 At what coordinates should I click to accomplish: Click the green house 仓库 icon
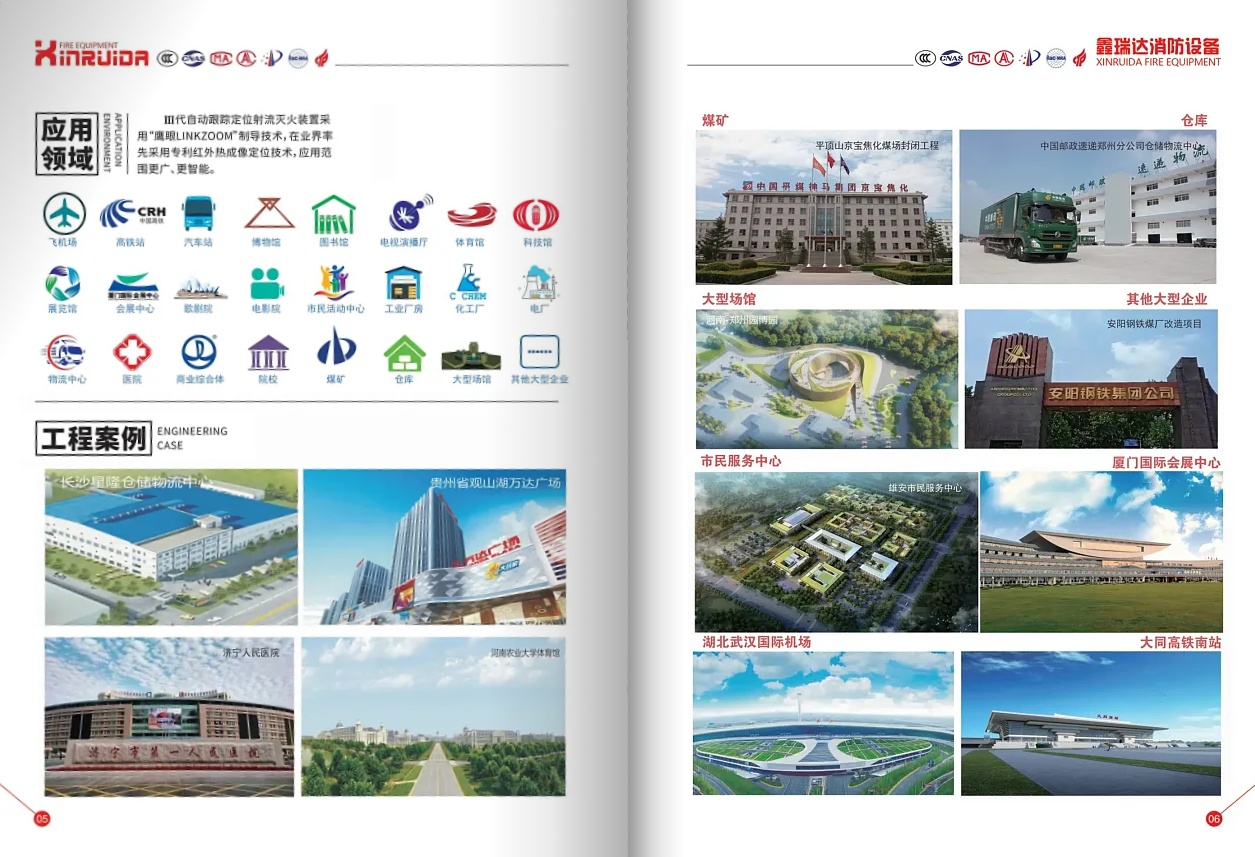404,352
